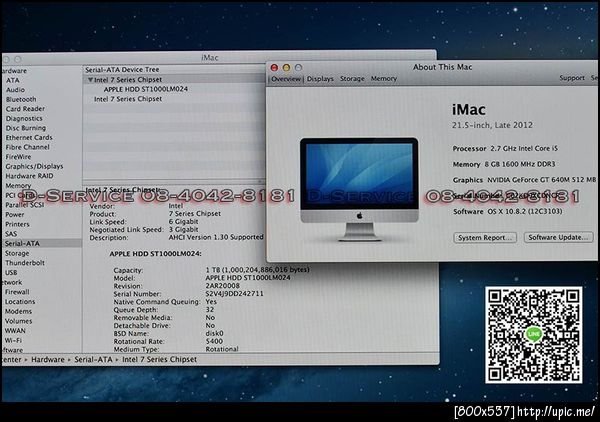Click Hardware in the bottom path bar
The image size is (600, 422).
pos(48,360)
